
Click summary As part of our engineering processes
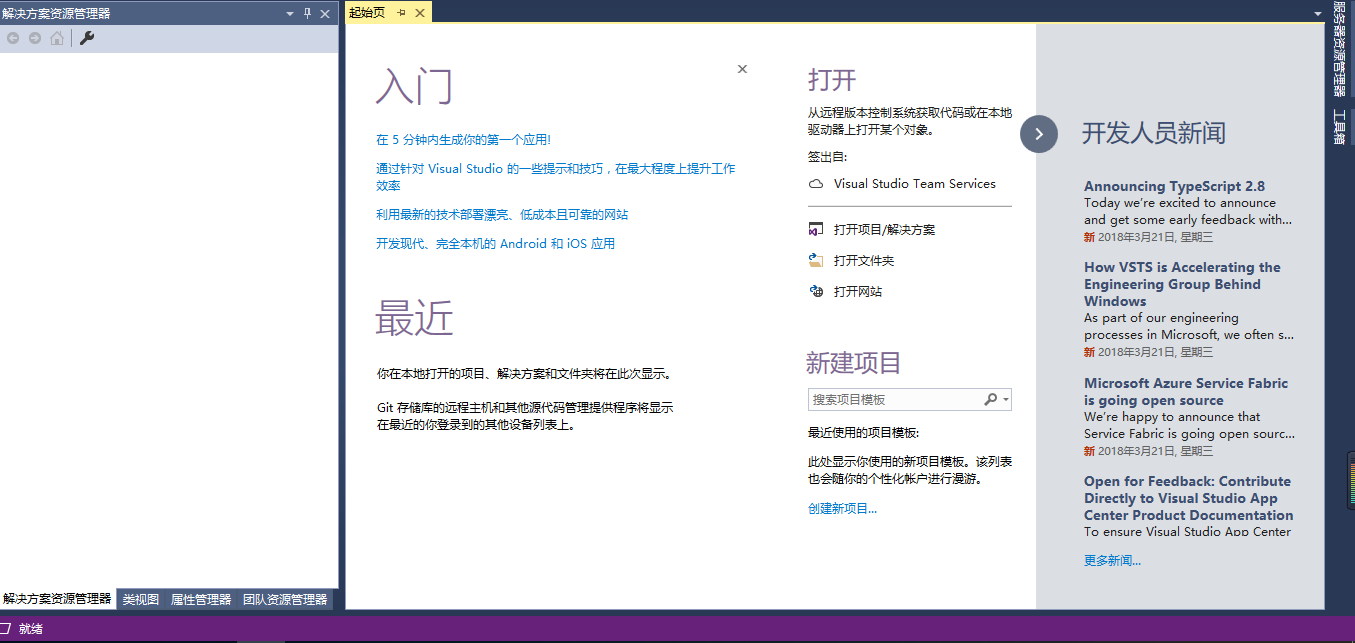1189,327
